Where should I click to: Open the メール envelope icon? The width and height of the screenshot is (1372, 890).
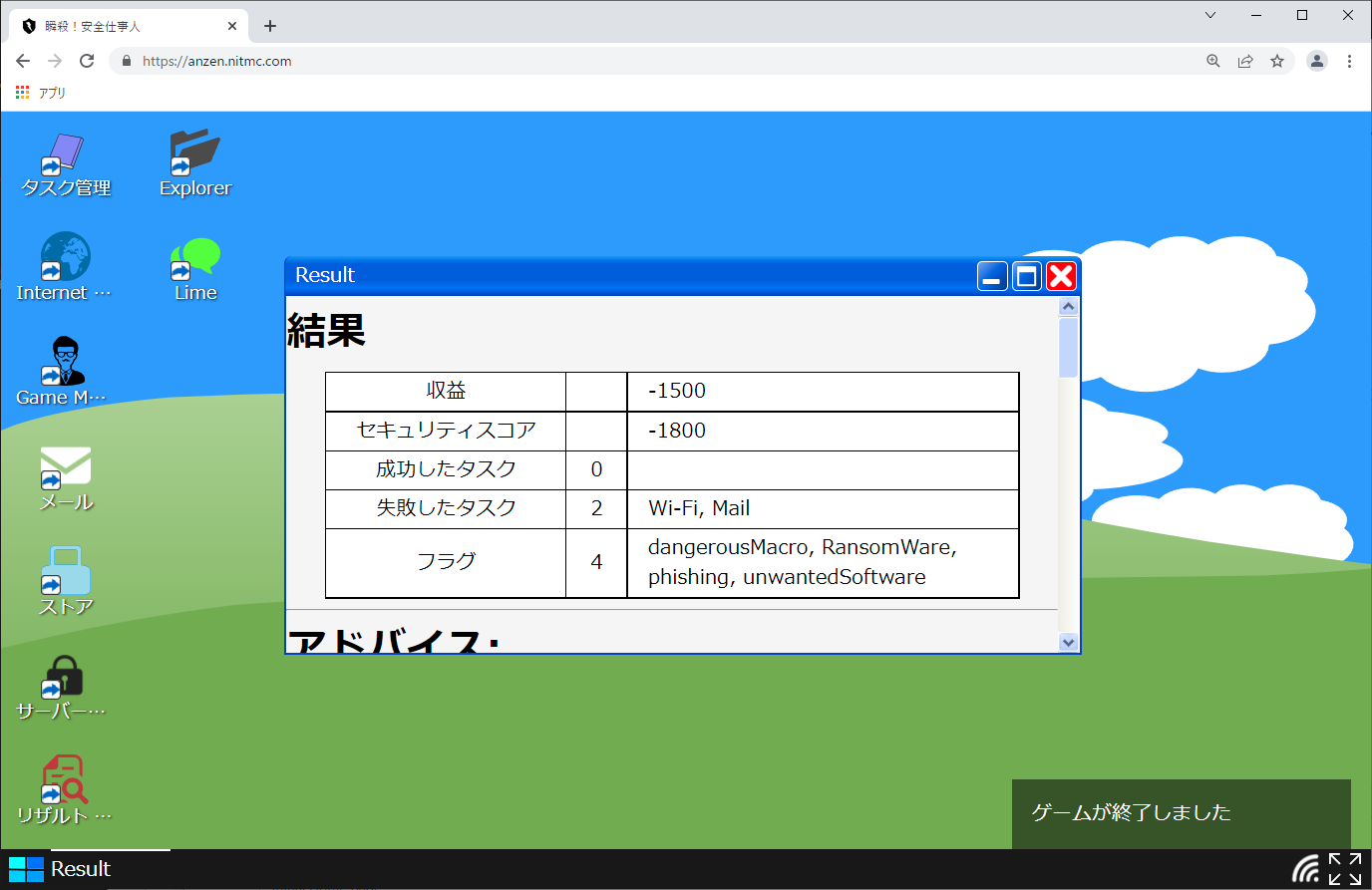click(x=66, y=478)
